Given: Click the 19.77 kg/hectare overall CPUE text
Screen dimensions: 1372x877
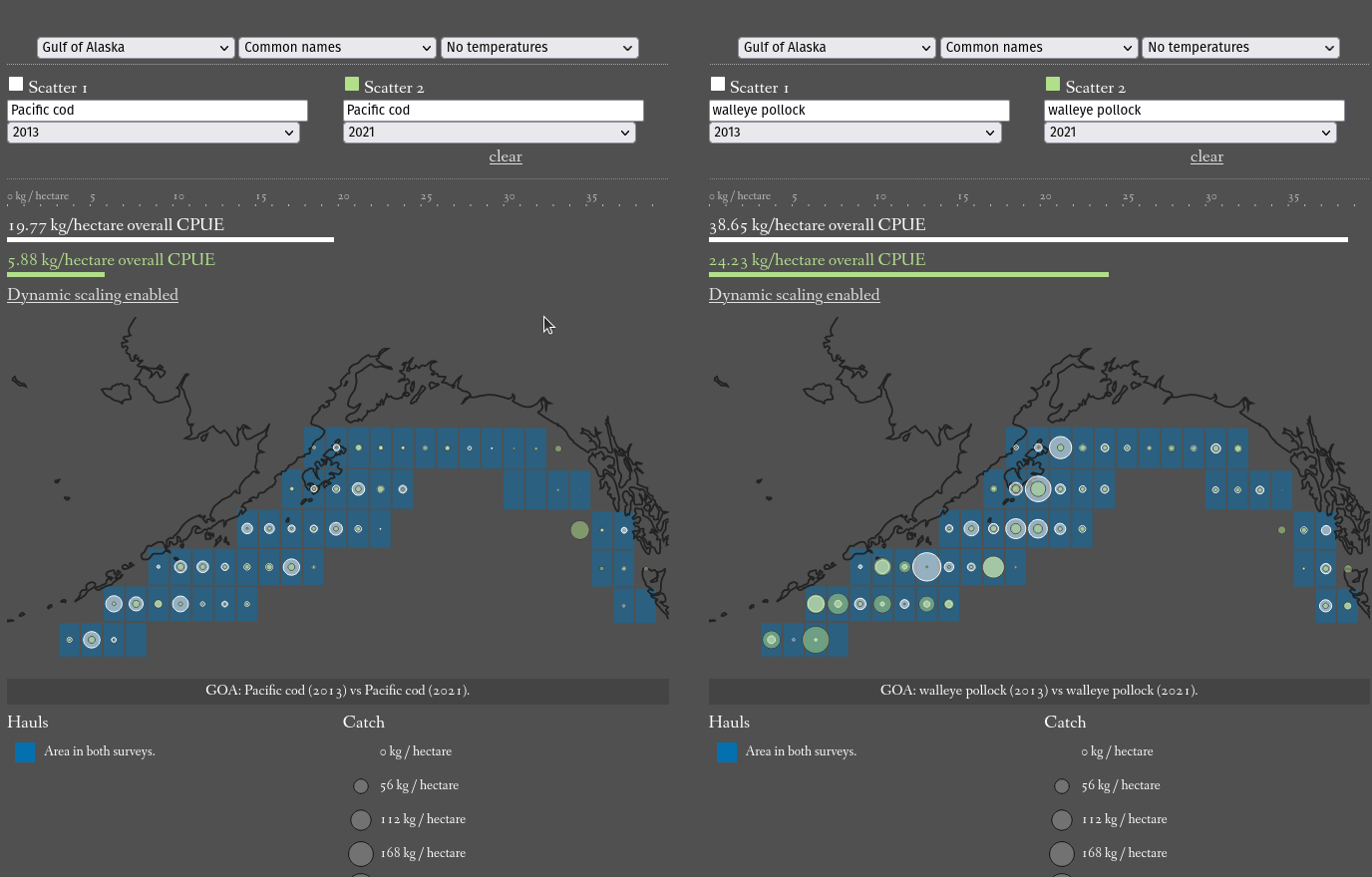Looking at the screenshot, I should 116,225.
